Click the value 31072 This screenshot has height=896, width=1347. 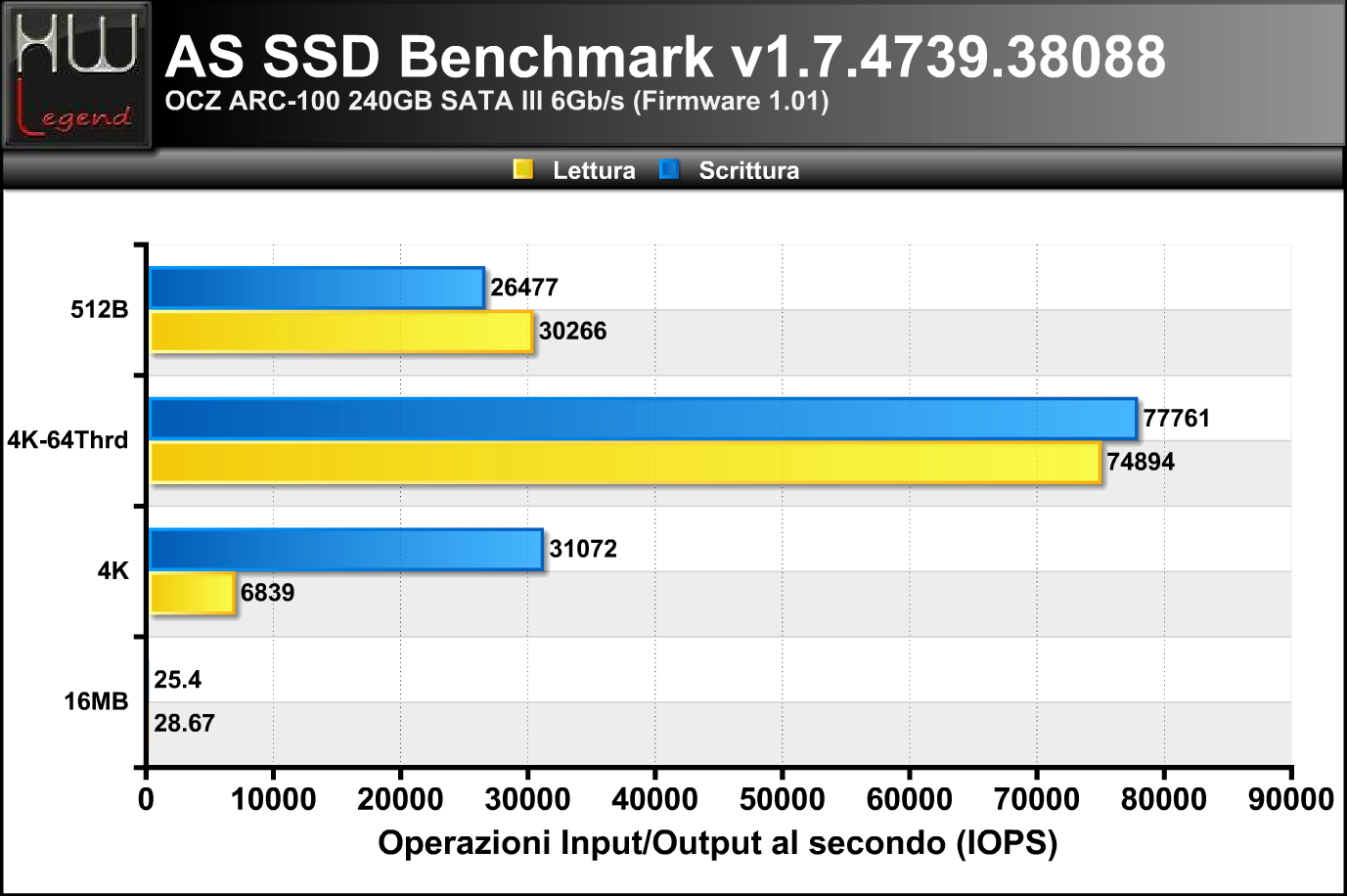[x=583, y=549]
